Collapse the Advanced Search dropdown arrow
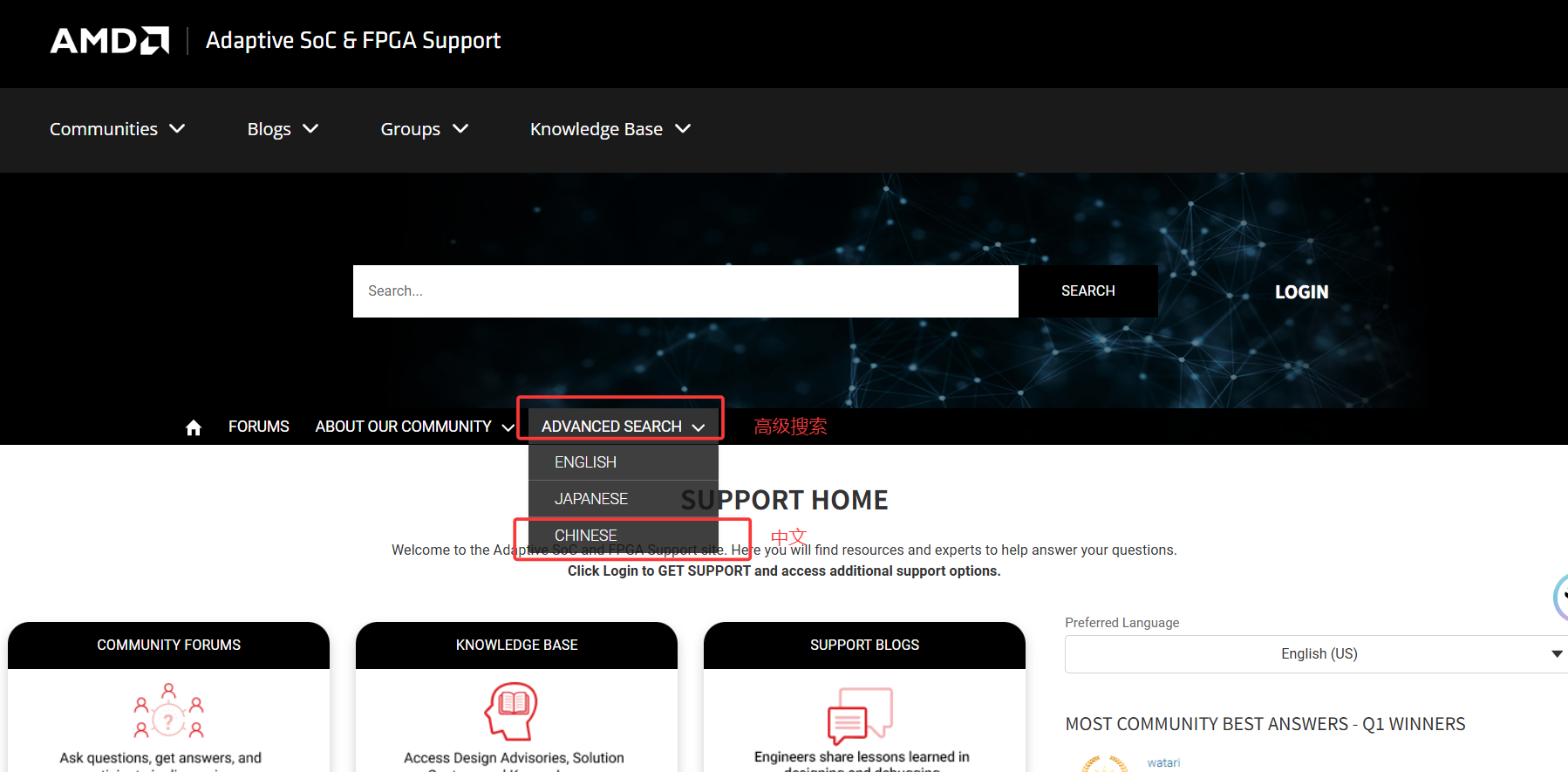1568x772 pixels. pos(699,427)
